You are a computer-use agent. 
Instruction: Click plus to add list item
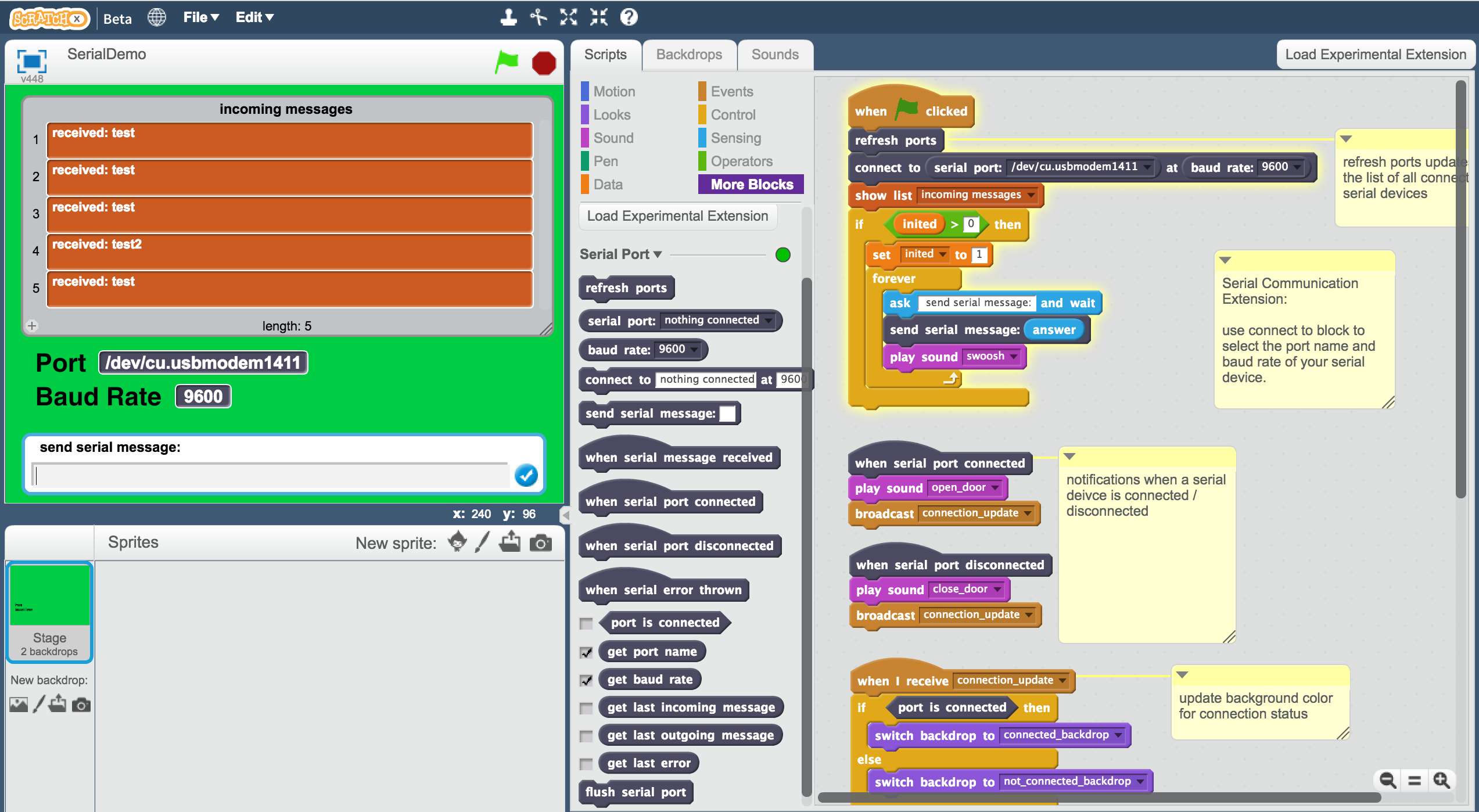pos(32,326)
